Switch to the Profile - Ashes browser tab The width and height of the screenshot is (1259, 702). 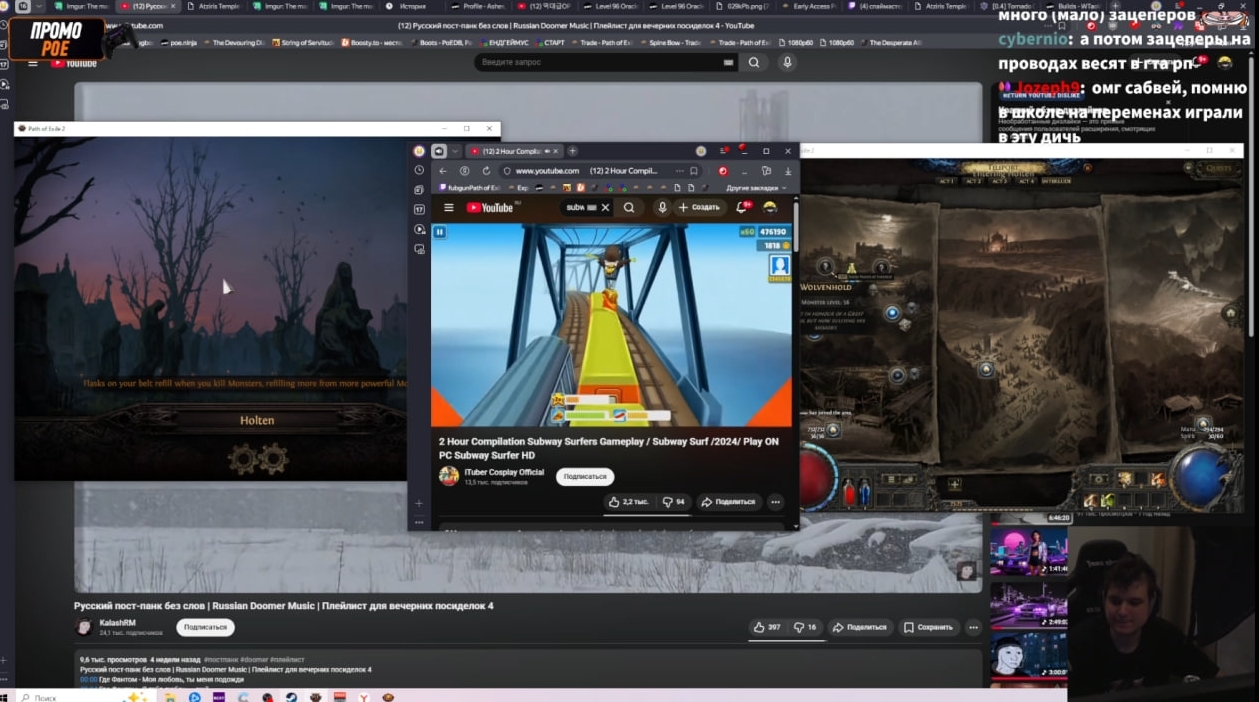tap(480, 6)
